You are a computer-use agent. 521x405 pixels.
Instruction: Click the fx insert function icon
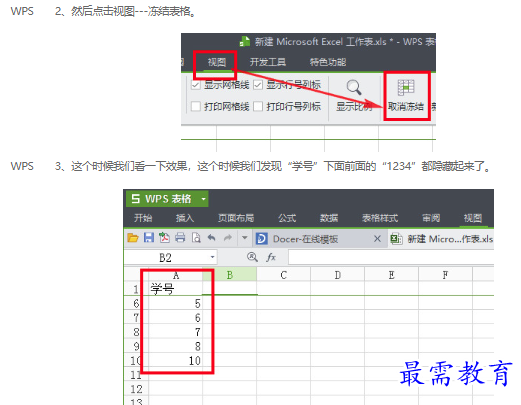click(271, 257)
